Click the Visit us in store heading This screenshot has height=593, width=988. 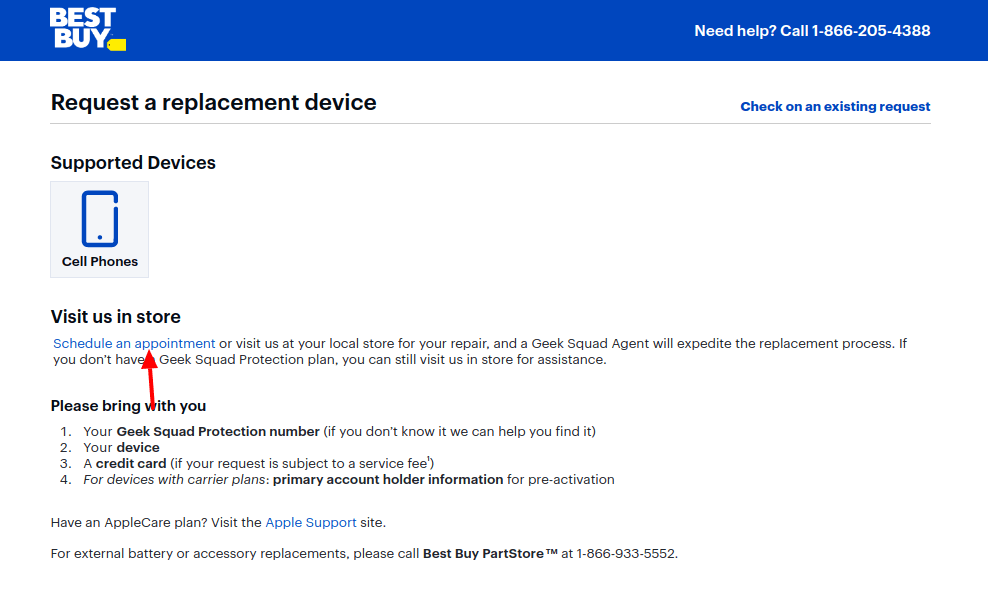[x=116, y=315]
